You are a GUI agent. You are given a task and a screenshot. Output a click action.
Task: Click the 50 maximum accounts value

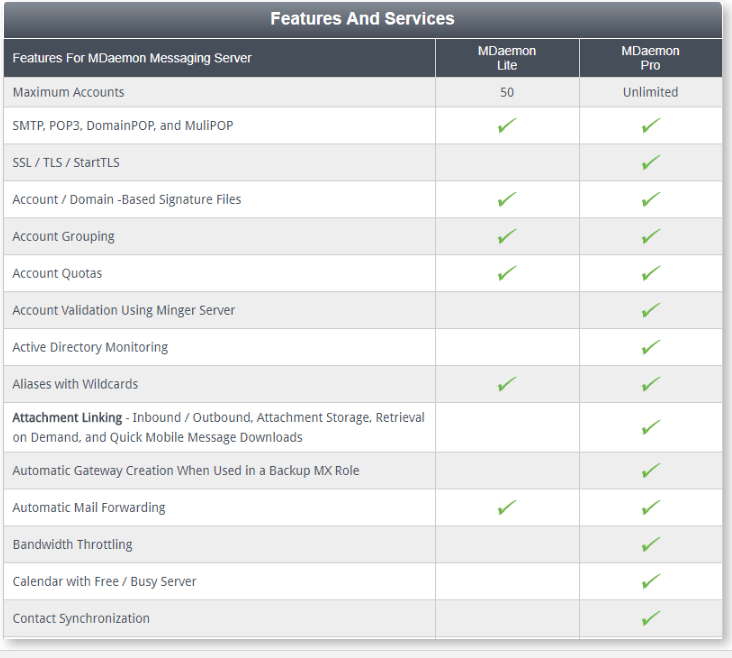click(x=507, y=92)
